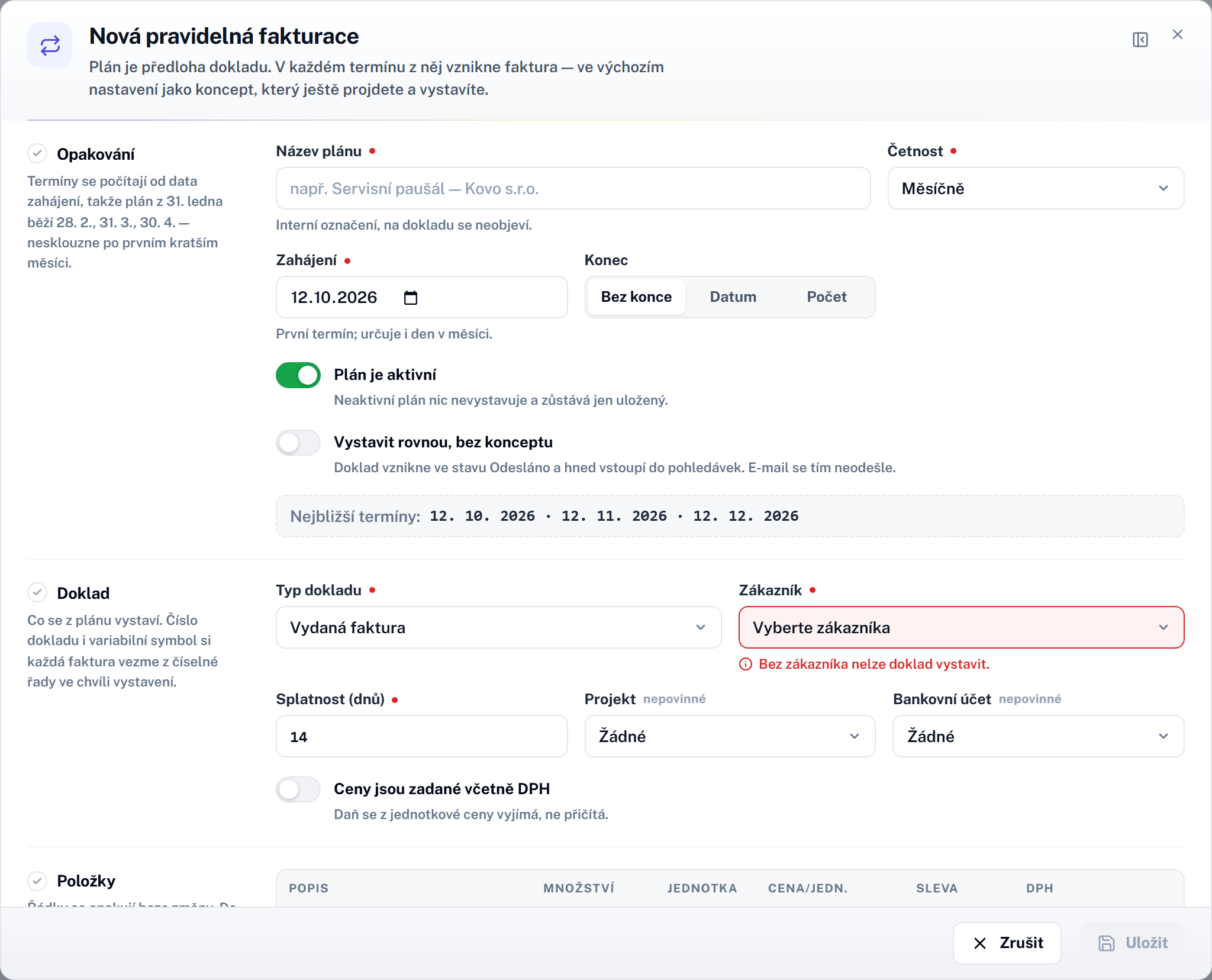Viewport: 1212px width, 980px height.
Task: Switch Konec to Počet
Action: click(x=827, y=297)
